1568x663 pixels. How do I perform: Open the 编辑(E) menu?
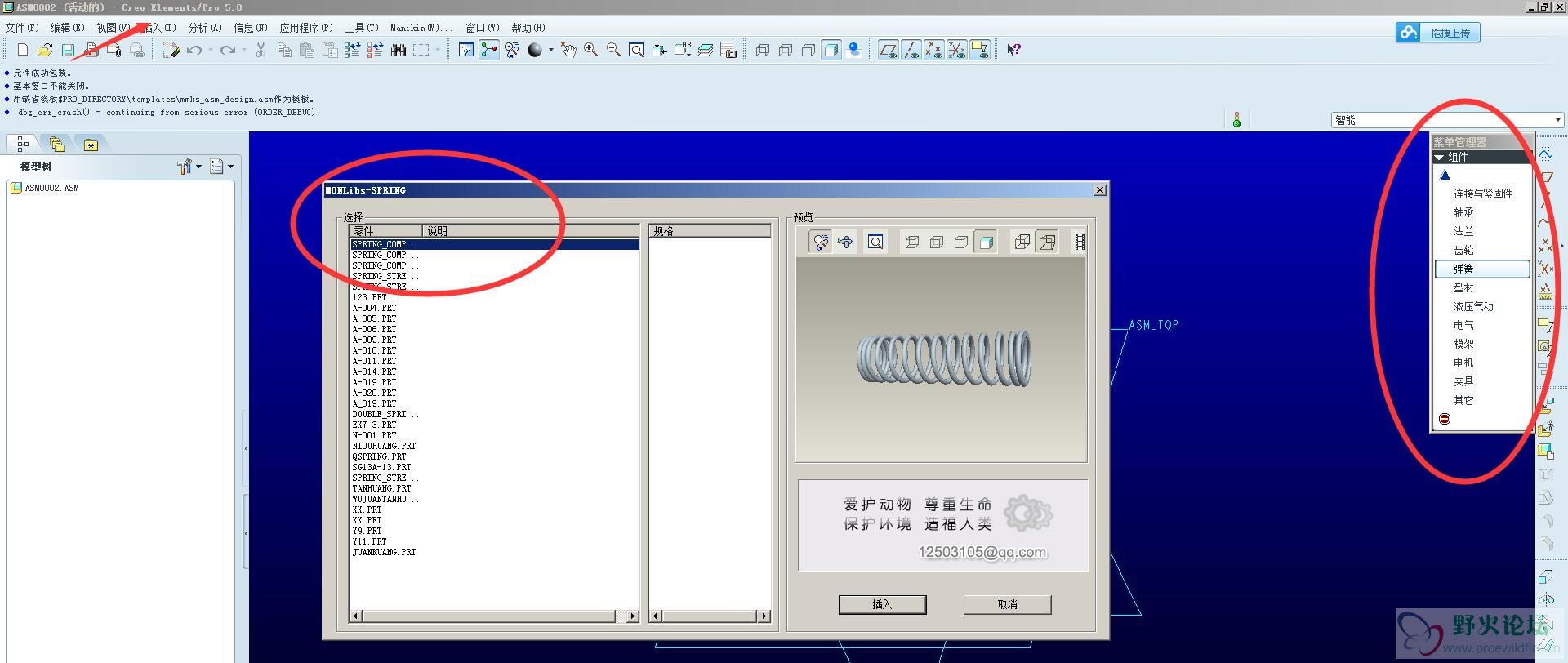pyautogui.click(x=68, y=28)
